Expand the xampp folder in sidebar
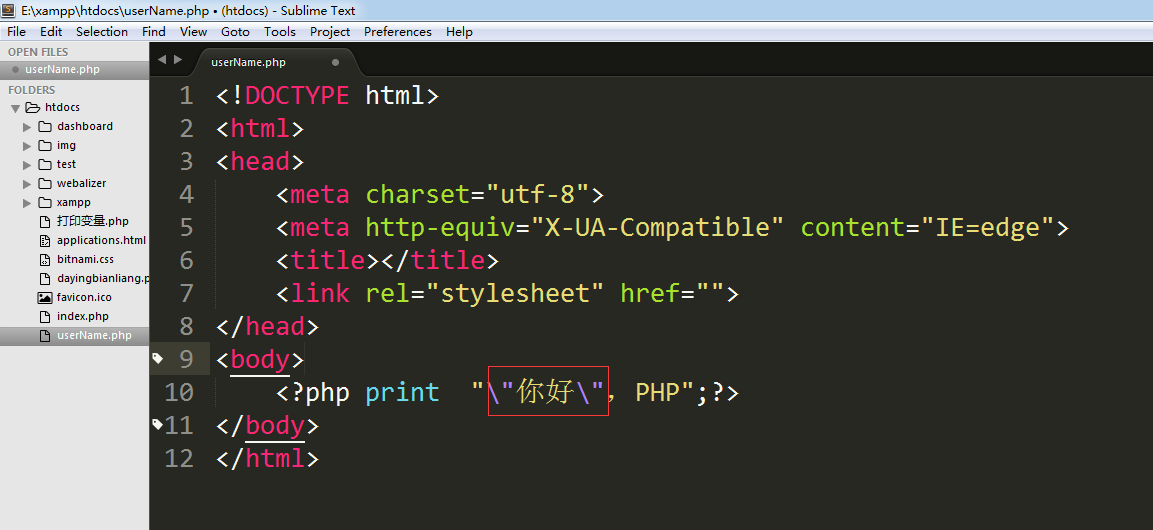This screenshot has width=1153, height=530. click(x=28, y=203)
